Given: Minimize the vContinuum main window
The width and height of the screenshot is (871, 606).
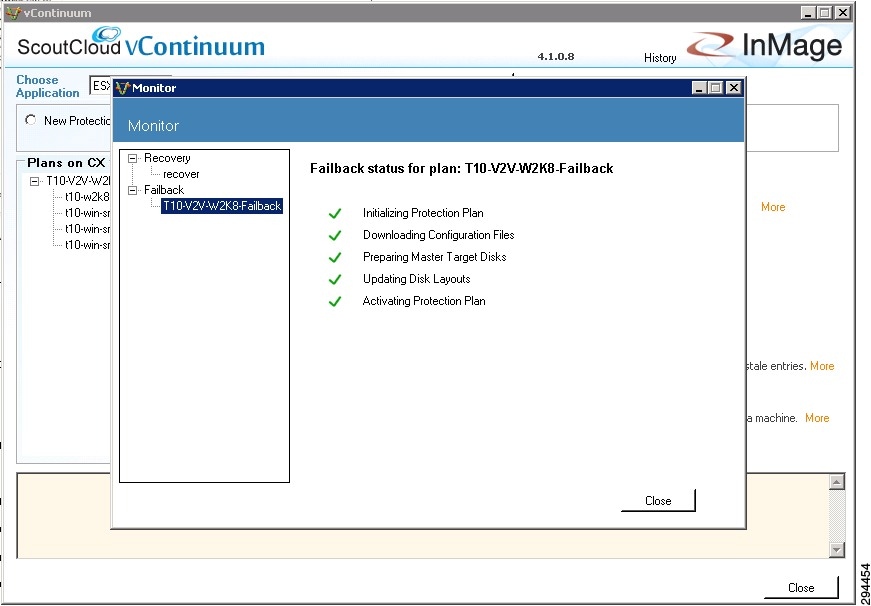Looking at the screenshot, I should click(x=808, y=12).
